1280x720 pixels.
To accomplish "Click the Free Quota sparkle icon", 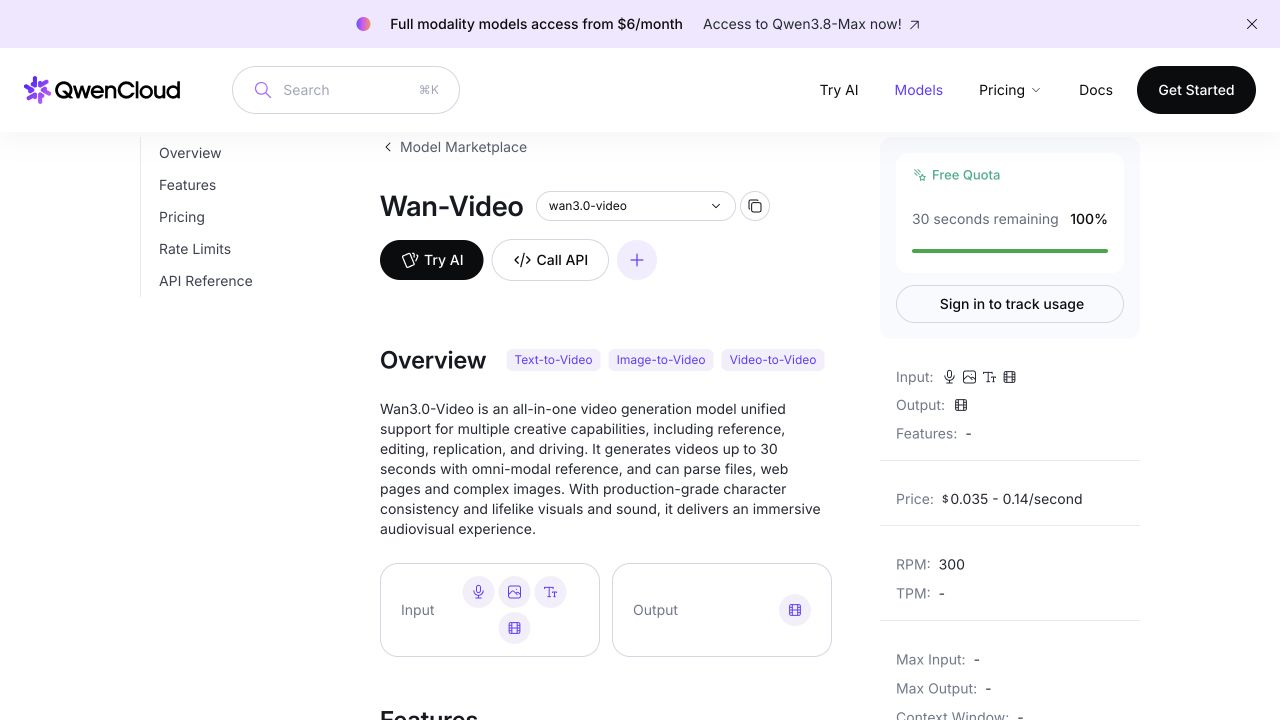I will (919, 175).
